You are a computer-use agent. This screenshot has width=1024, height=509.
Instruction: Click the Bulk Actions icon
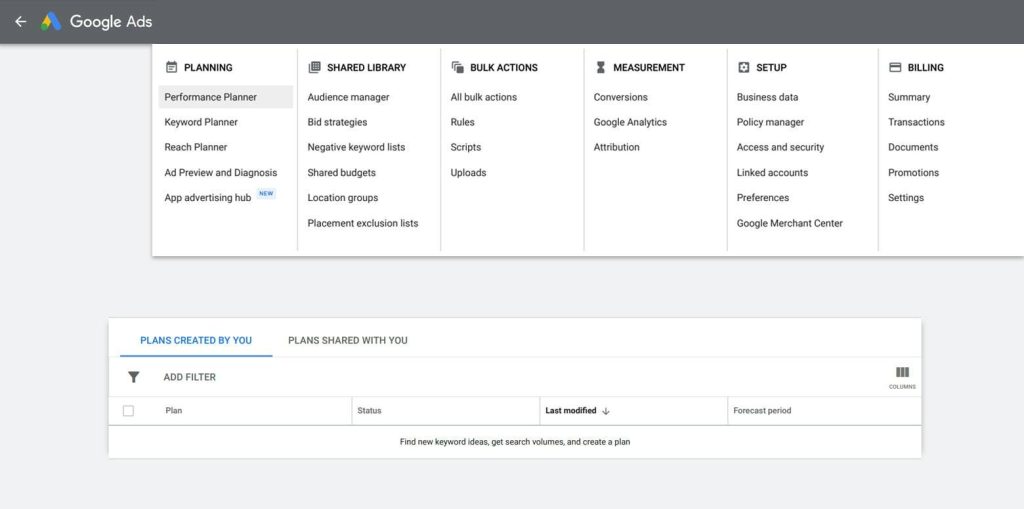click(458, 67)
